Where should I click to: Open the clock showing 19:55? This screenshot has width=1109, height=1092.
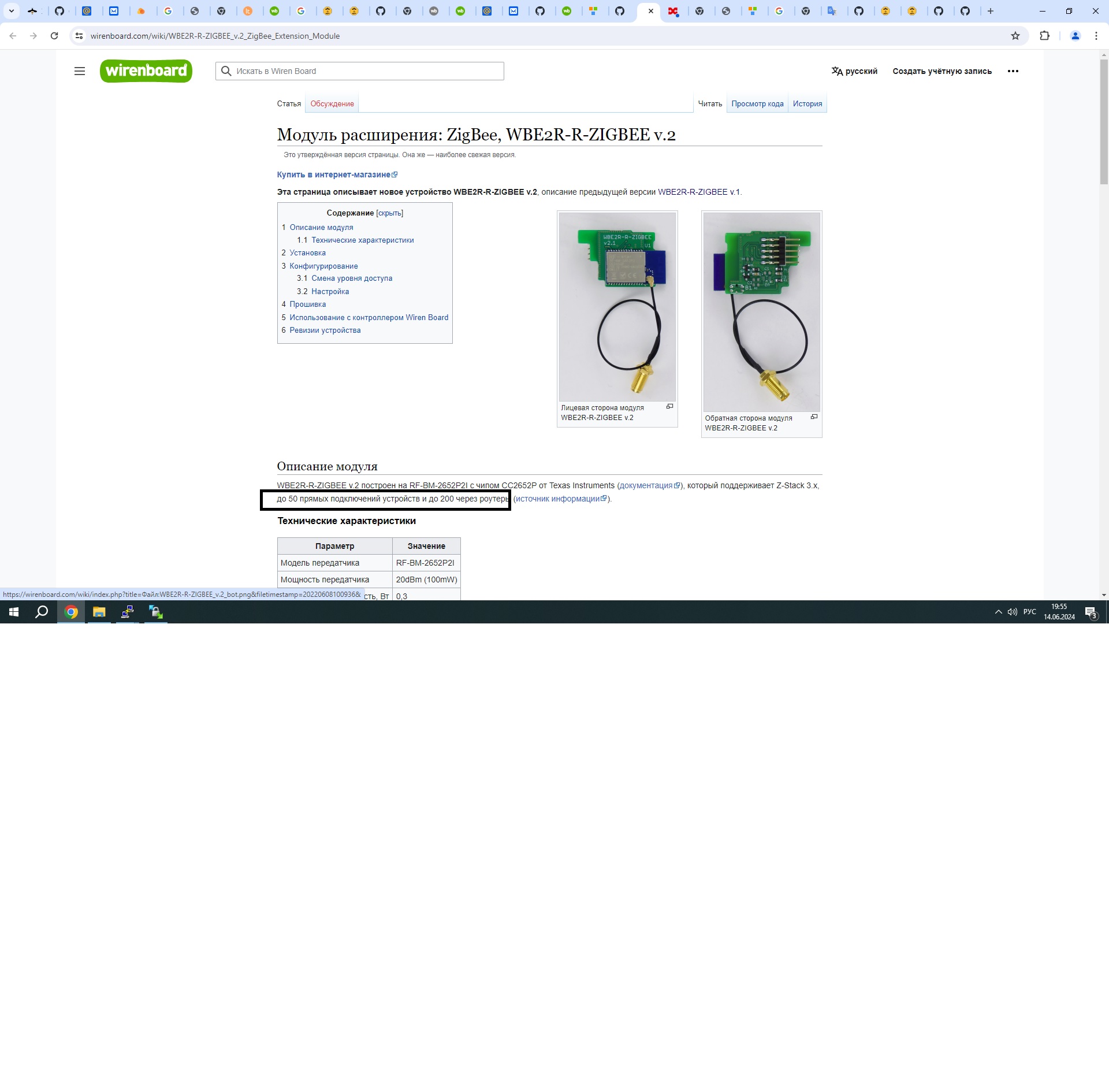(1059, 612)
